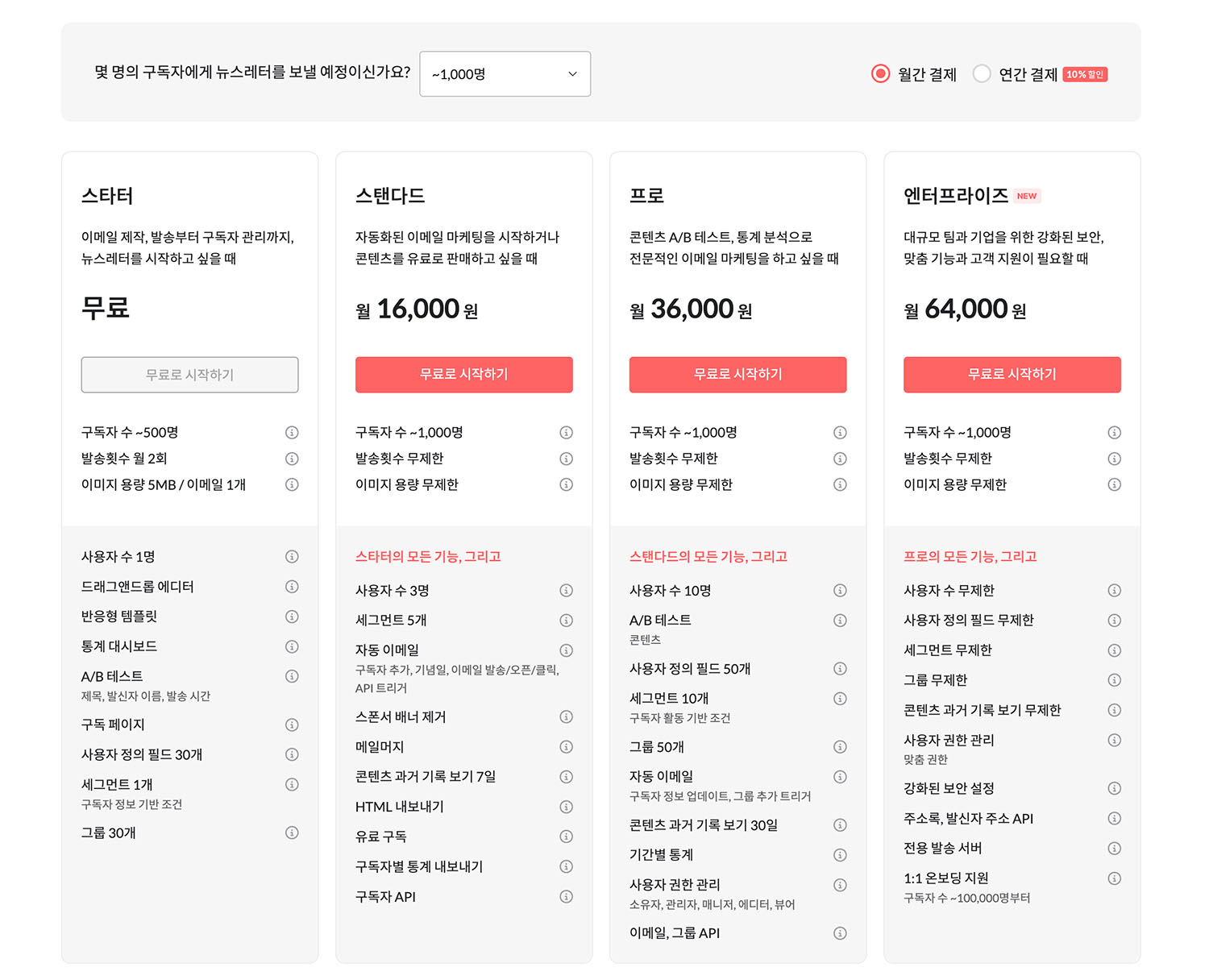The image size is (1209, 980).
Task: Click 무료로 시작하기 on the 엔터프라이즈 plan
Action: [x=1012, y=375]
